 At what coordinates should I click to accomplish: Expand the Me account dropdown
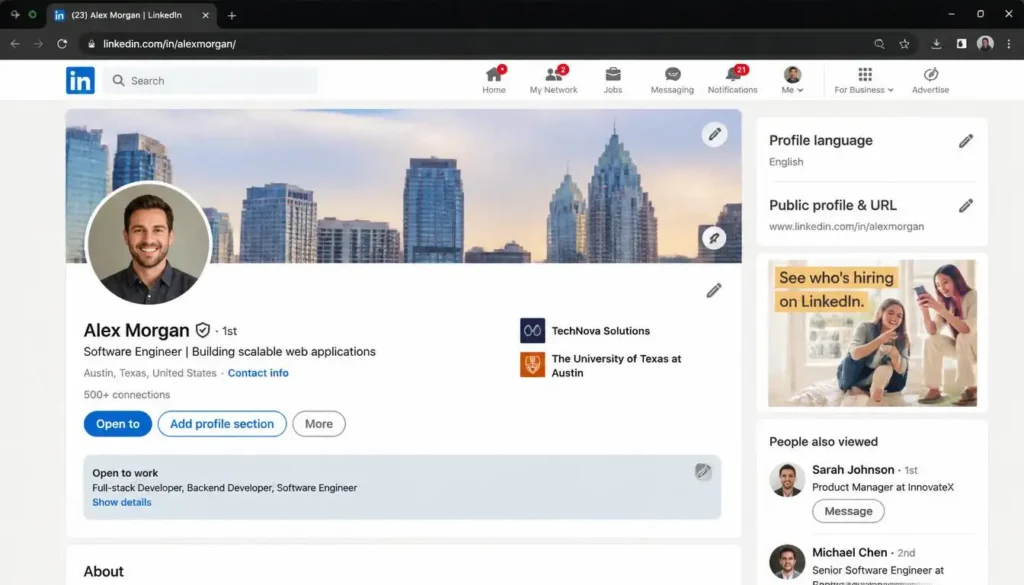point(792,80)
